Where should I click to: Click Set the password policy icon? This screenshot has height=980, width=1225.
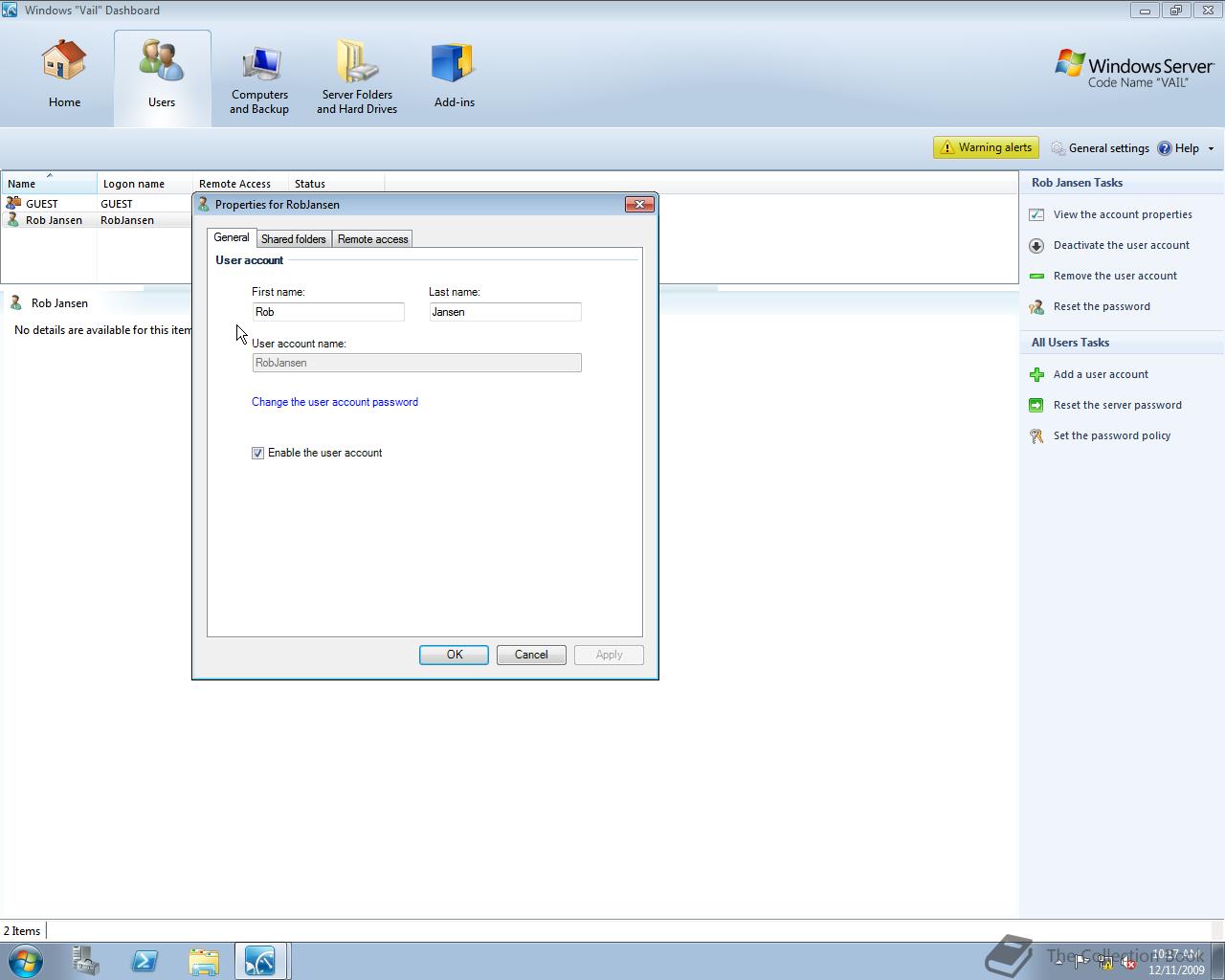pyautogui.click(x=1036, y=435)
